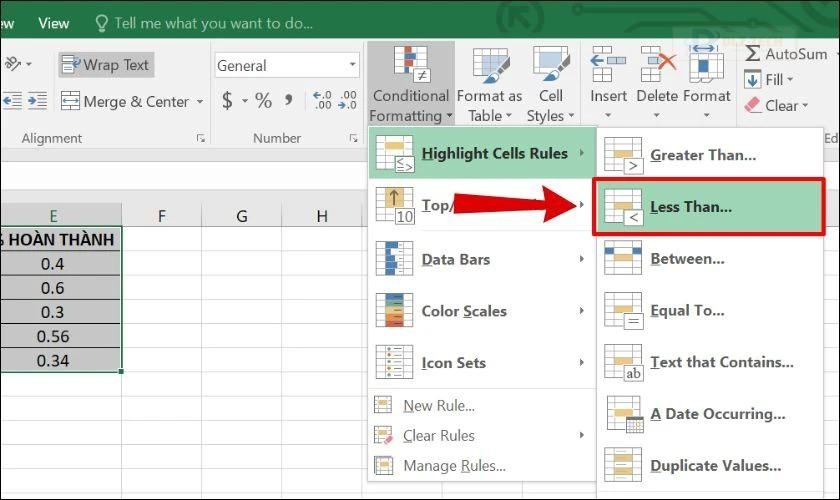
Task: Click AutoSum button
Action: 786,54
